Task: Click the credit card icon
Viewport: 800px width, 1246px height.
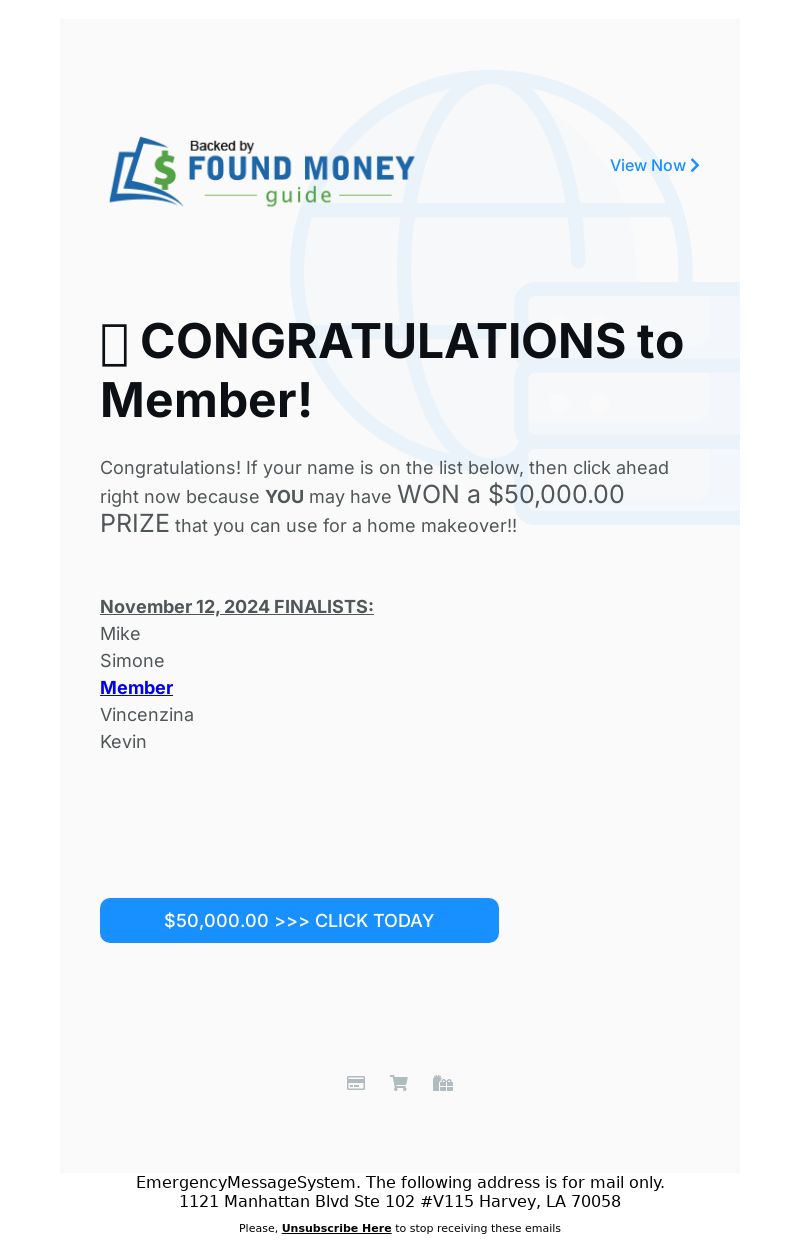Action: (356, 1083)
